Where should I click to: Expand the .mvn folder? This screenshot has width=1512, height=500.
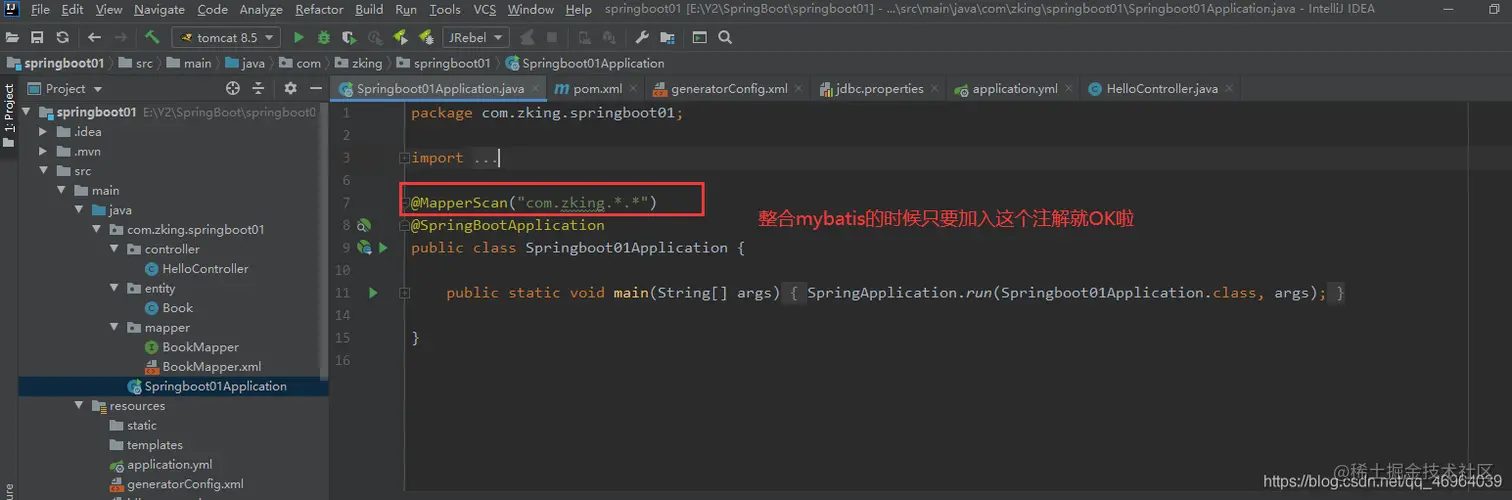(42, 151)
